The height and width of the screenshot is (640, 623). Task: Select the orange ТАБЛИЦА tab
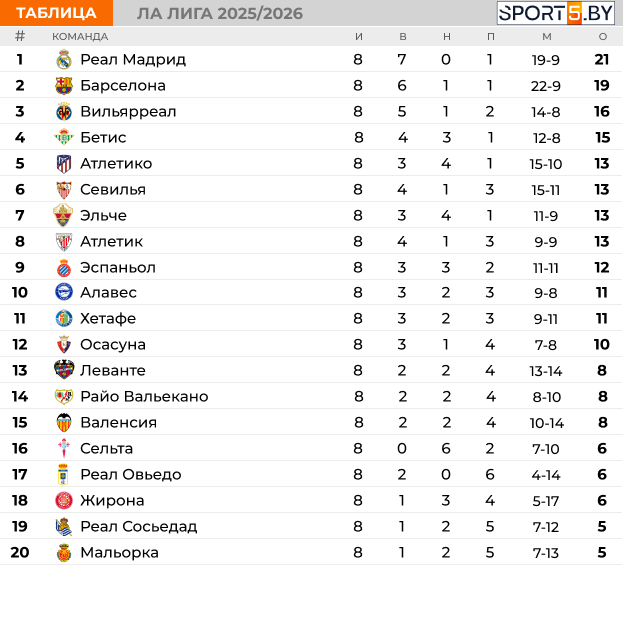tap(56, 13)
